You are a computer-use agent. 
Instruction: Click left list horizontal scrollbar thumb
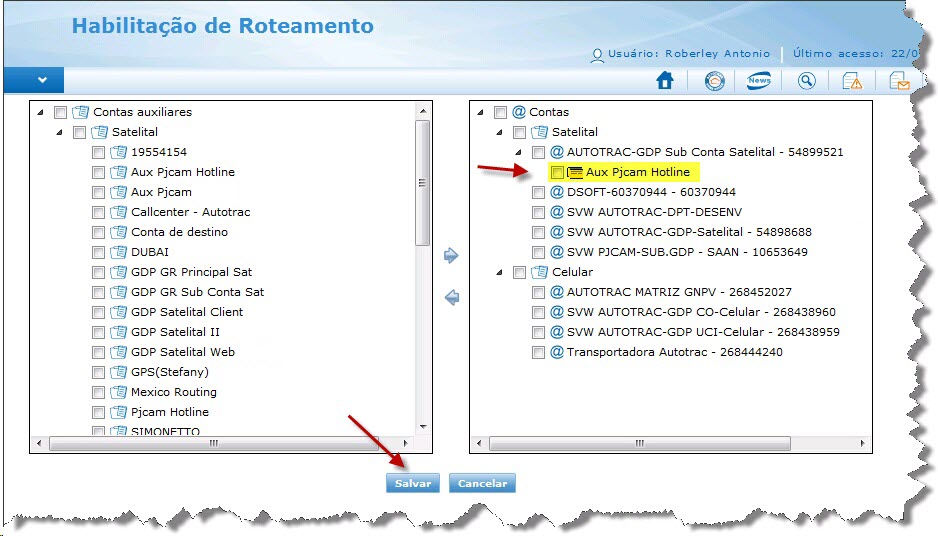(213, 443)
